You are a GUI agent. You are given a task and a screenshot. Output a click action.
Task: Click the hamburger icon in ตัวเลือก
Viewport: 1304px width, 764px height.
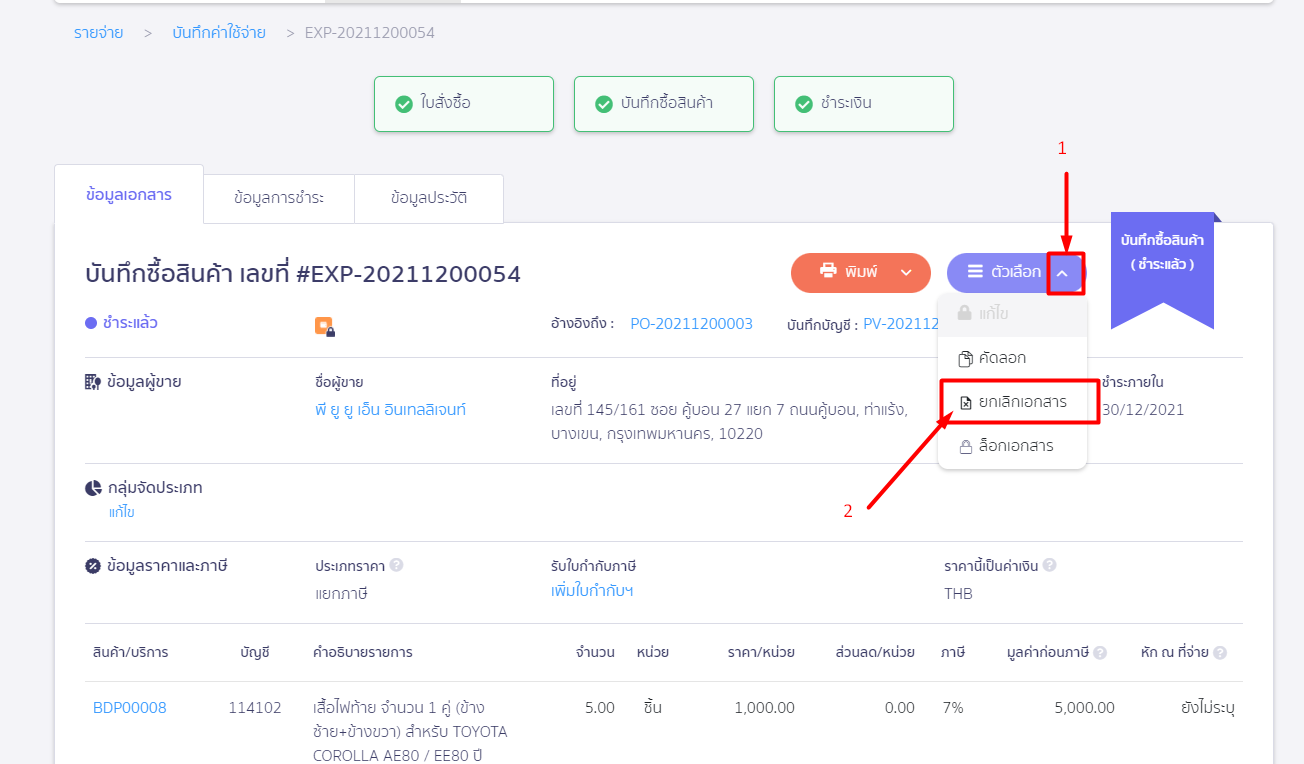tap(974, 272)
